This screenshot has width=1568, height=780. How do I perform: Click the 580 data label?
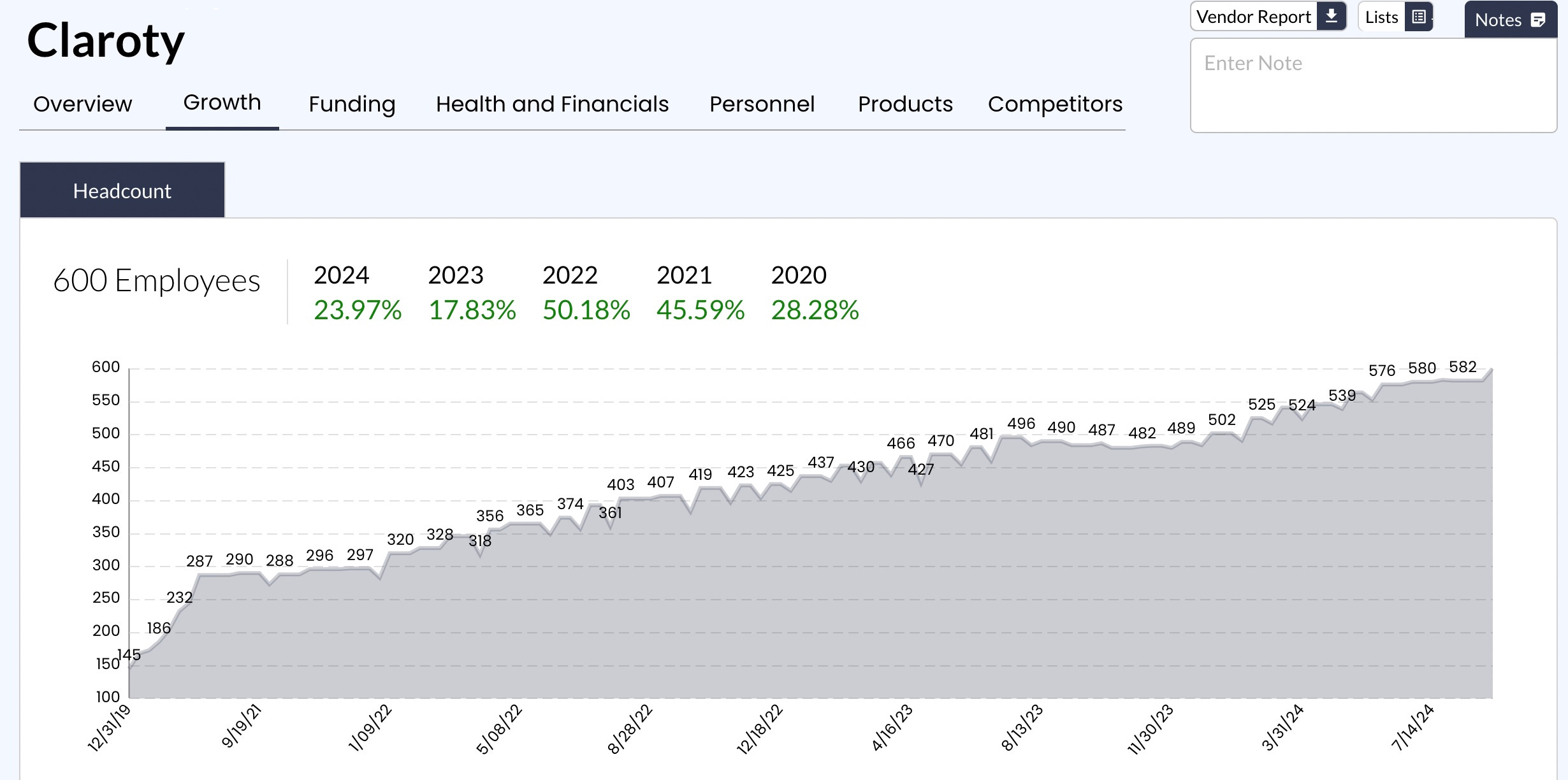point(1422,368)
